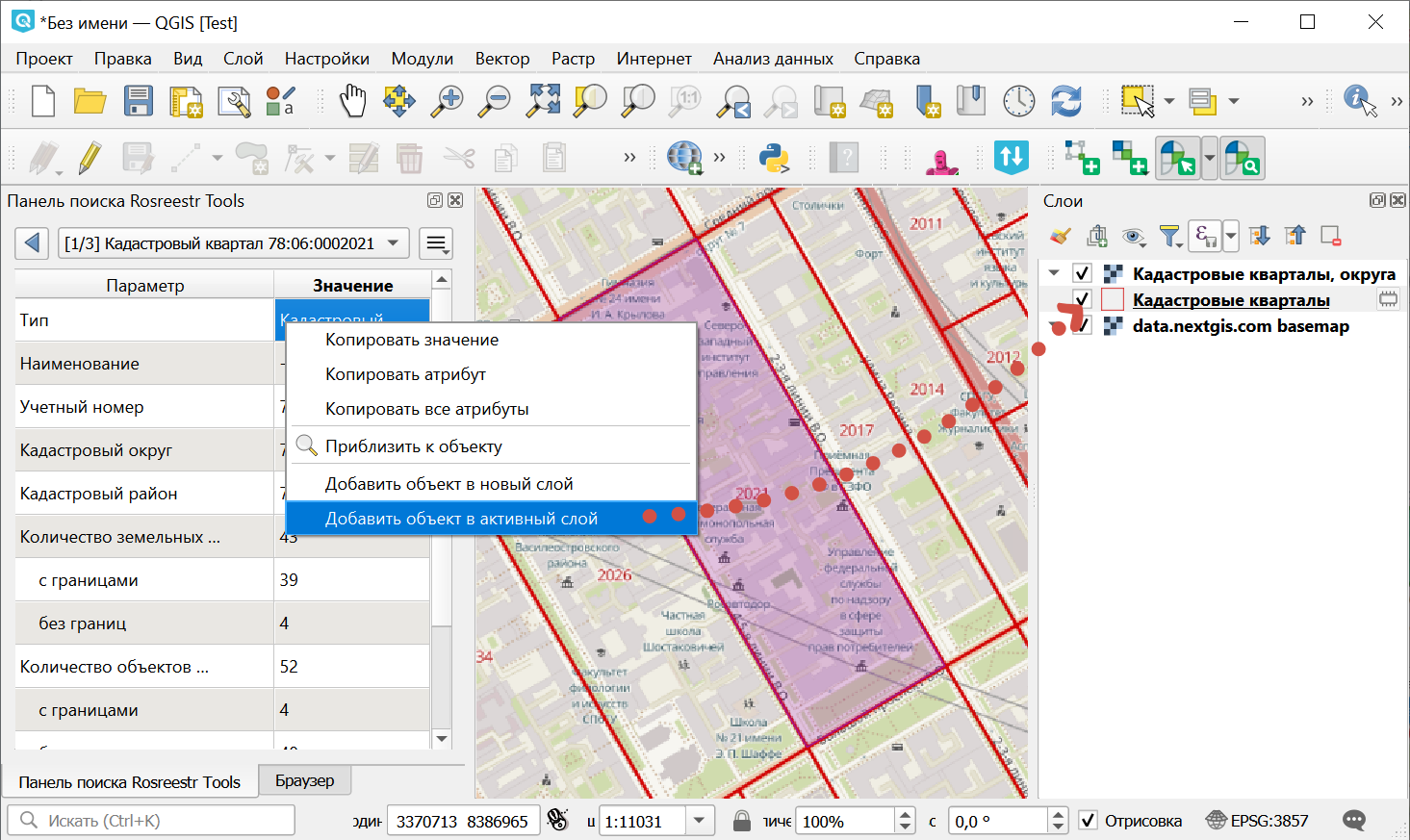Toggle Кадастровые кварталы layer checkbox
Screen dimensions: 1410x840
1082,299
